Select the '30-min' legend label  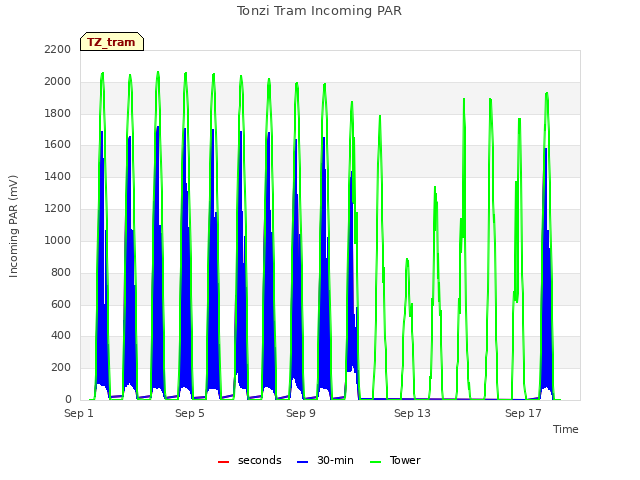(x=335, y=460)
